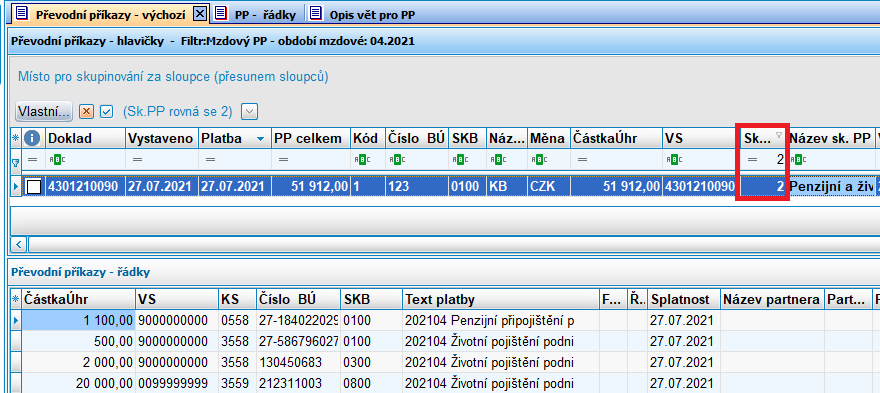Click the filter funnel in the Sk... column header

[778, 135]
